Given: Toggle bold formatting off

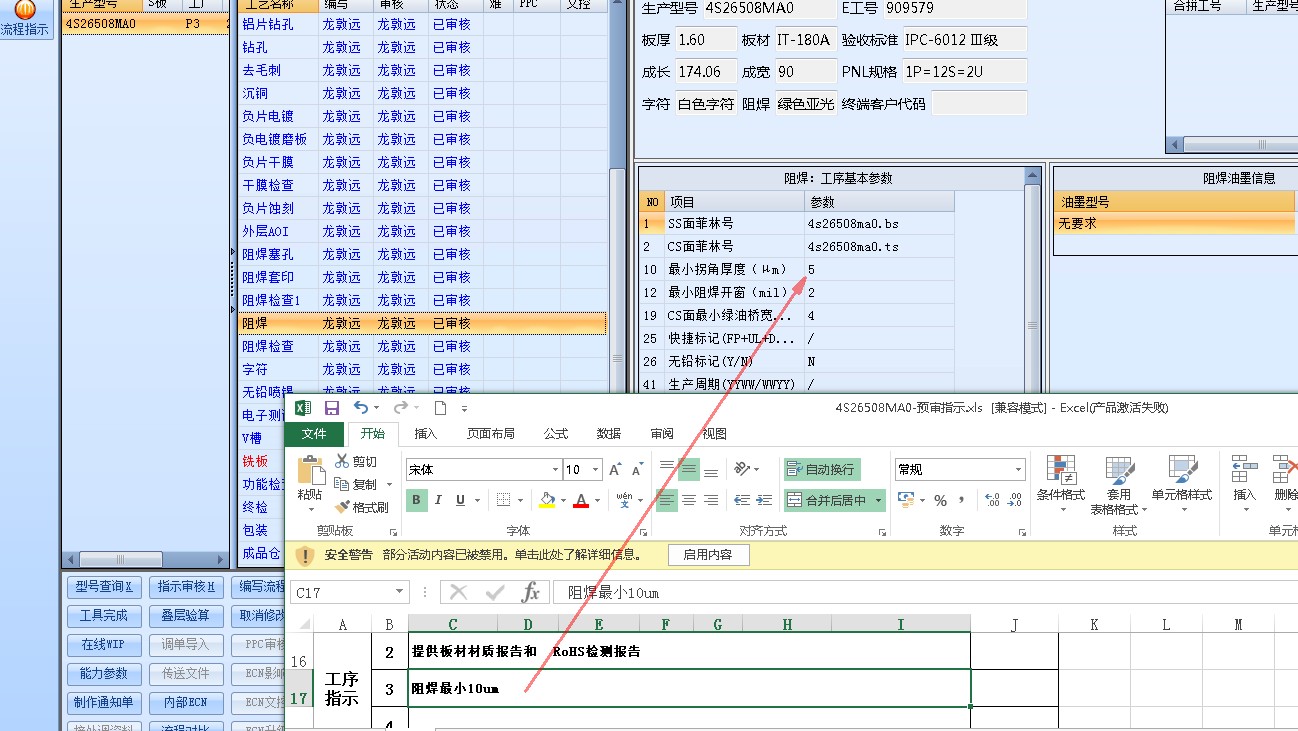Looking at the screenshot, I should (416, 500).
